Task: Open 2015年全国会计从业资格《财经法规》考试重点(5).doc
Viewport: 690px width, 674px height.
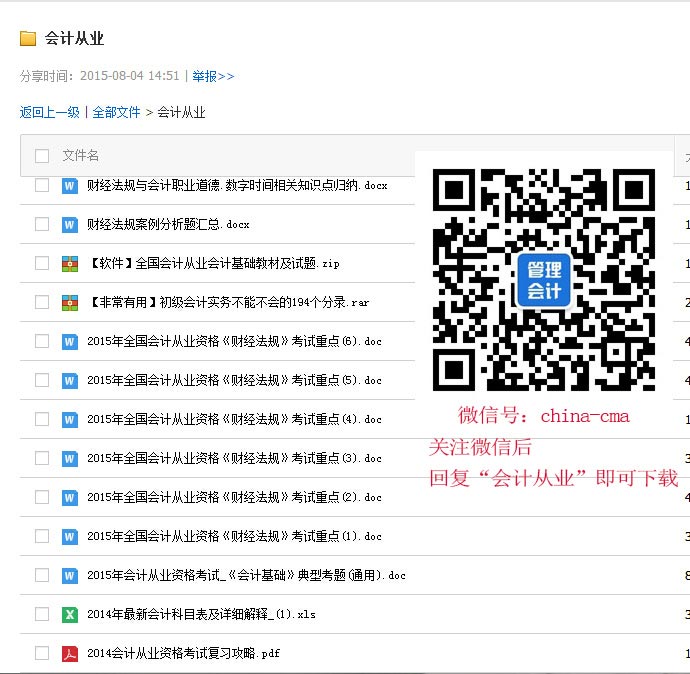Action: [234, 381]
